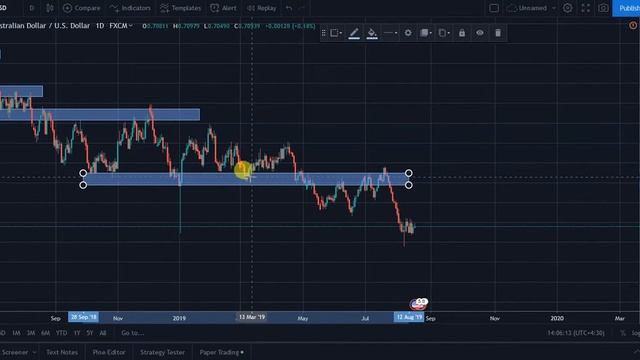Viewport: 640px width, 360px height.
Task: Create a new Alert
Action: [x=223, y=8]
